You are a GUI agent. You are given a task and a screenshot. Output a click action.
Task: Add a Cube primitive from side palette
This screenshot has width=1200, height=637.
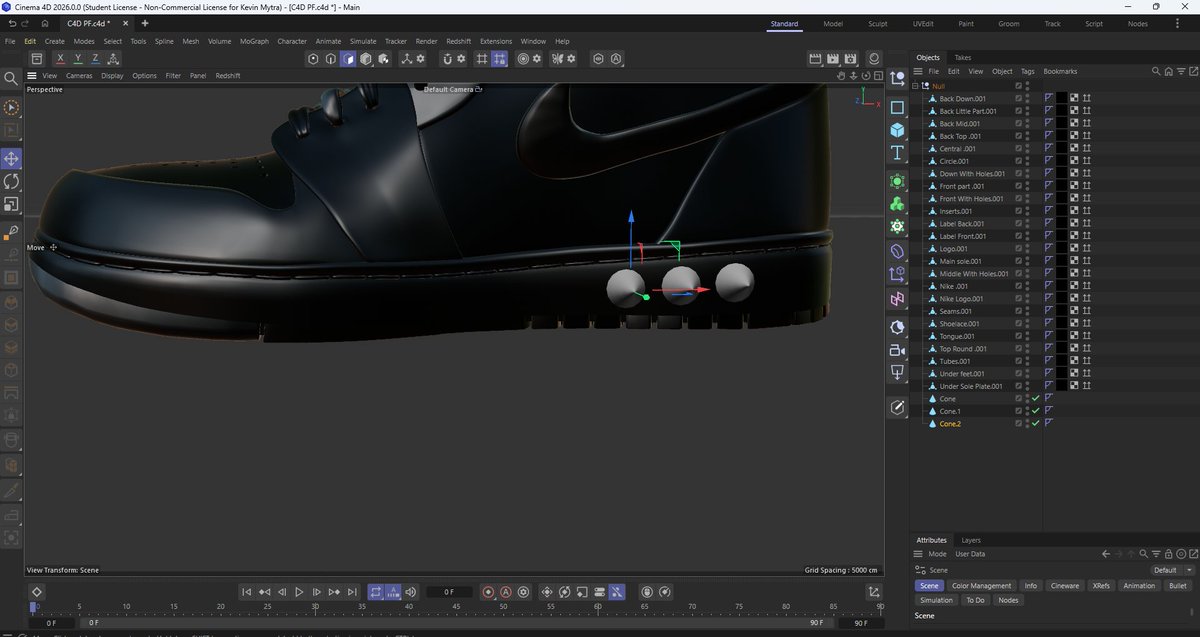coord(897,130)
